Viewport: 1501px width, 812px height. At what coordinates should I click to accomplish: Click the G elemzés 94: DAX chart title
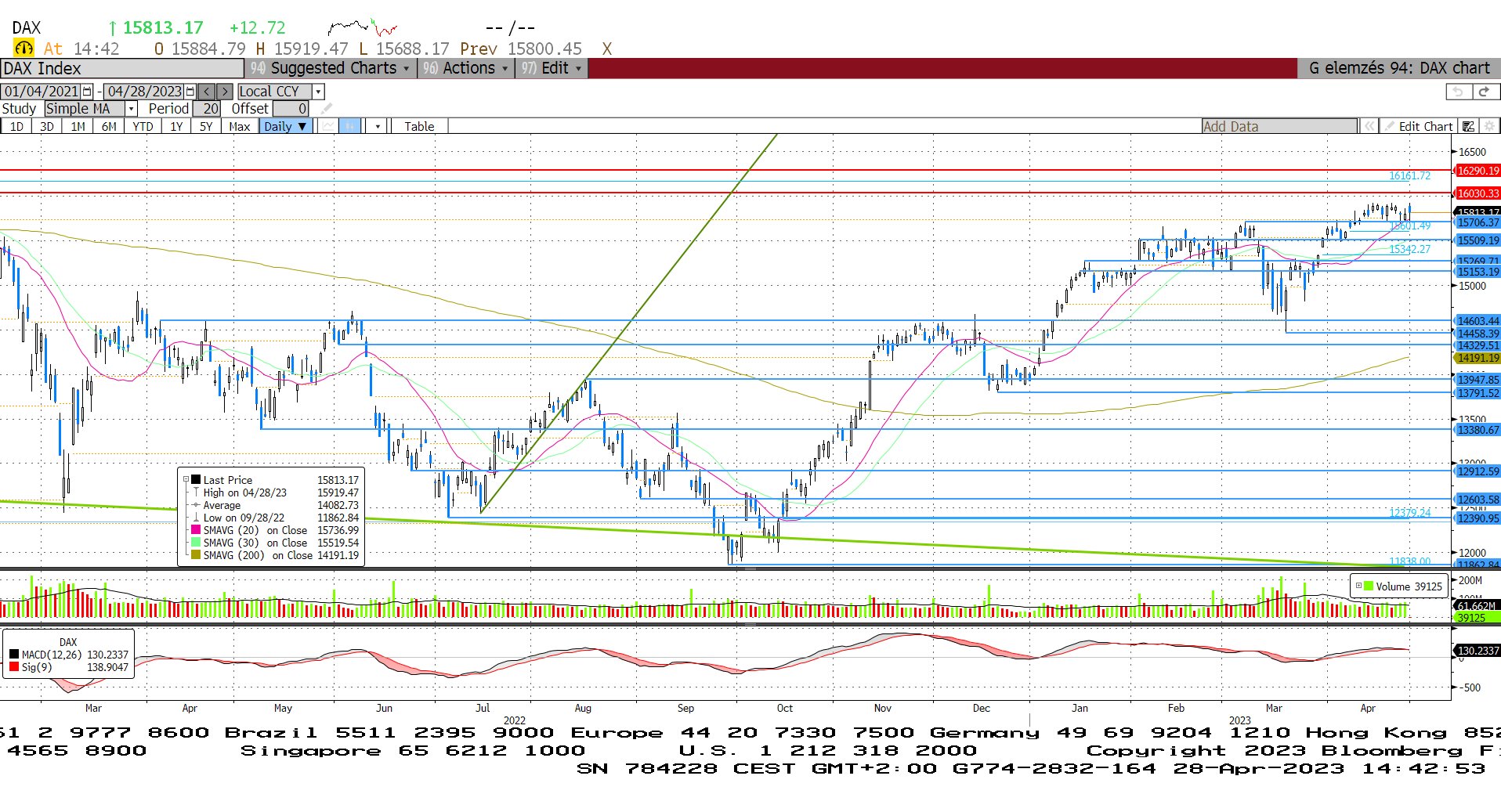tap(1399, 68)
